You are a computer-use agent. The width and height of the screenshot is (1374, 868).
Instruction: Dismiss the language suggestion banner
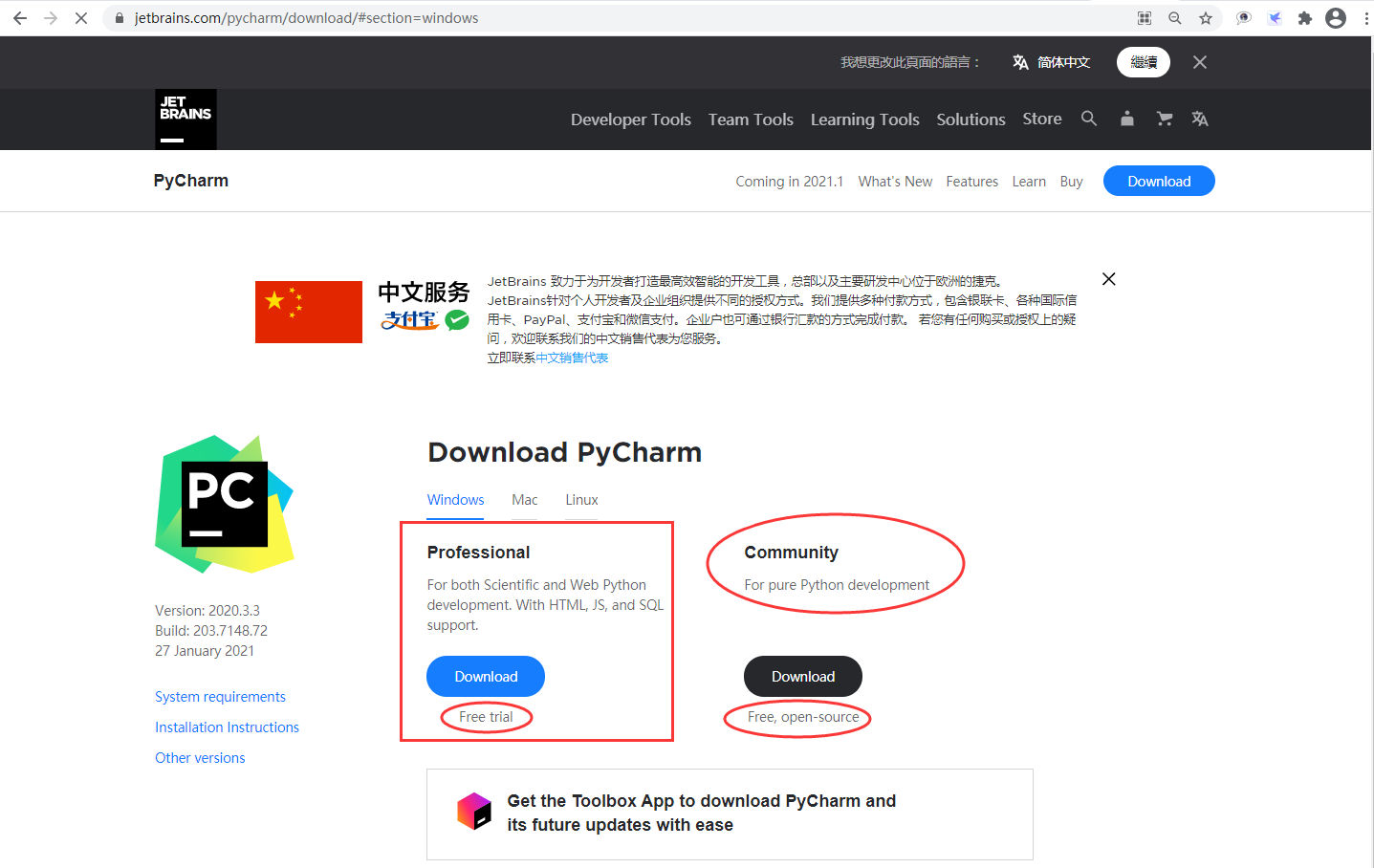(x=1200, y=62)
